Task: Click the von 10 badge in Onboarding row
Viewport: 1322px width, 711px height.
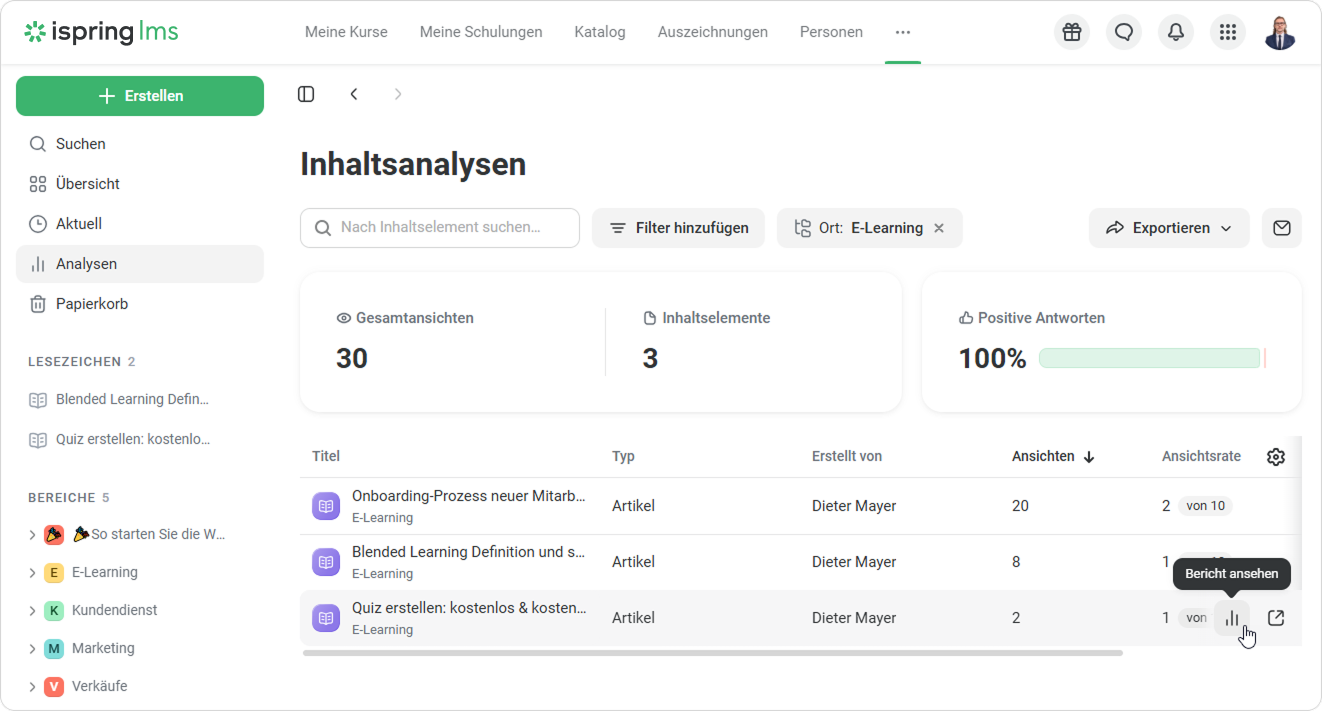Action: point(1205,506)
